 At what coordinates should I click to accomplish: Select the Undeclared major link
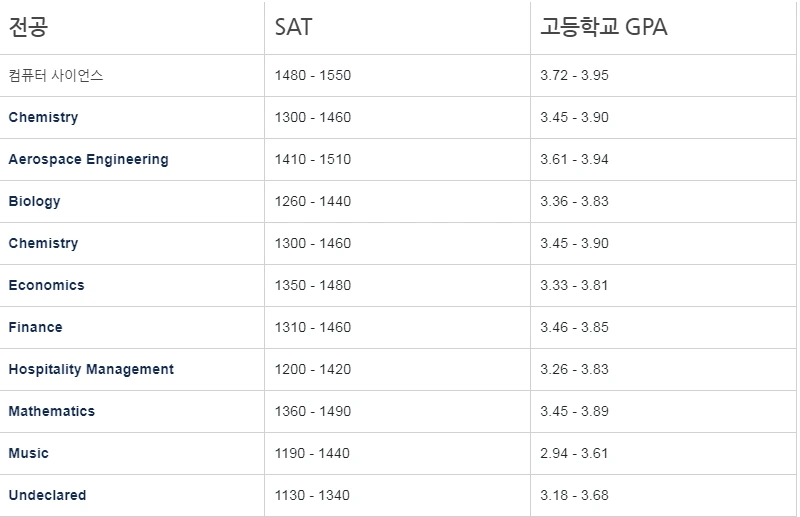coord(47,495)
